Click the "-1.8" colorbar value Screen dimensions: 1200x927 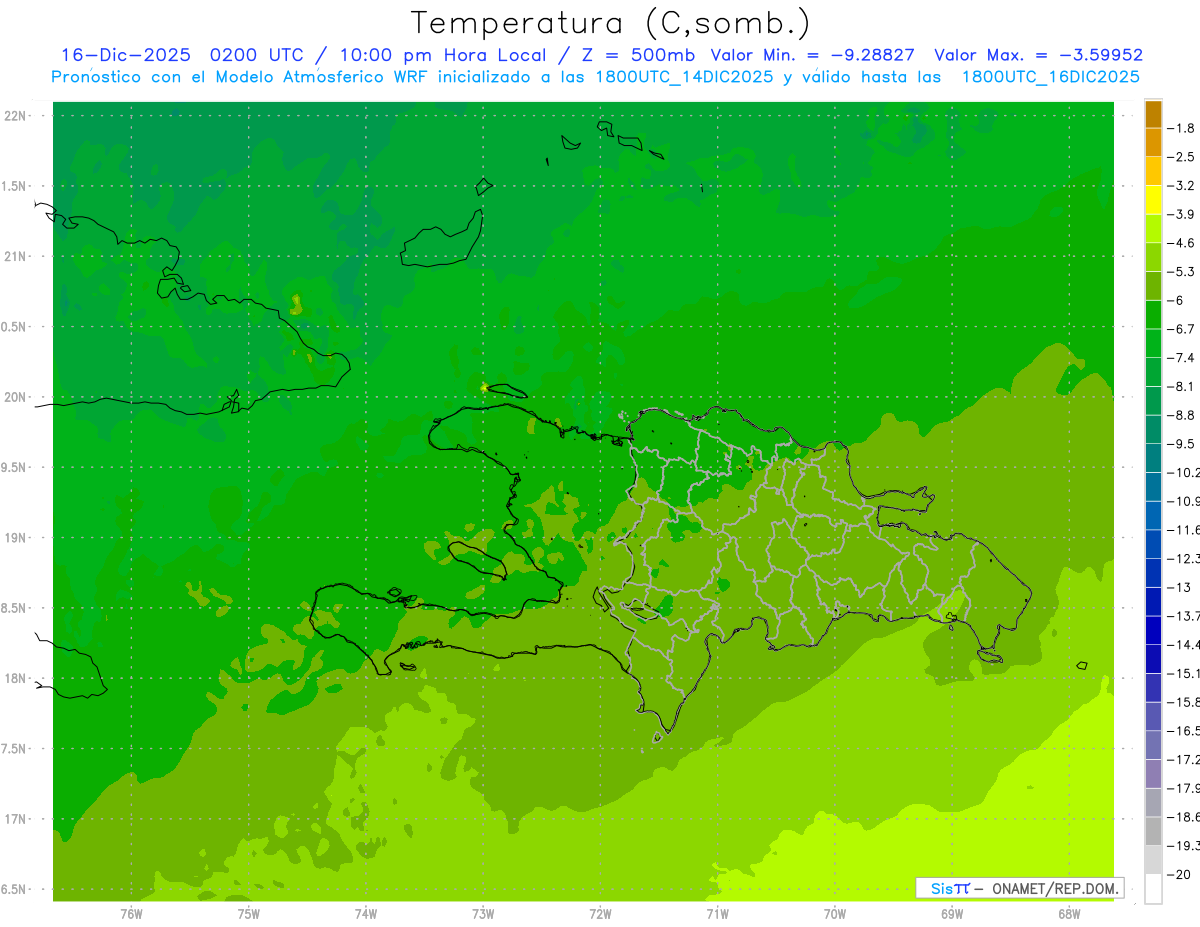[1182, 129]
